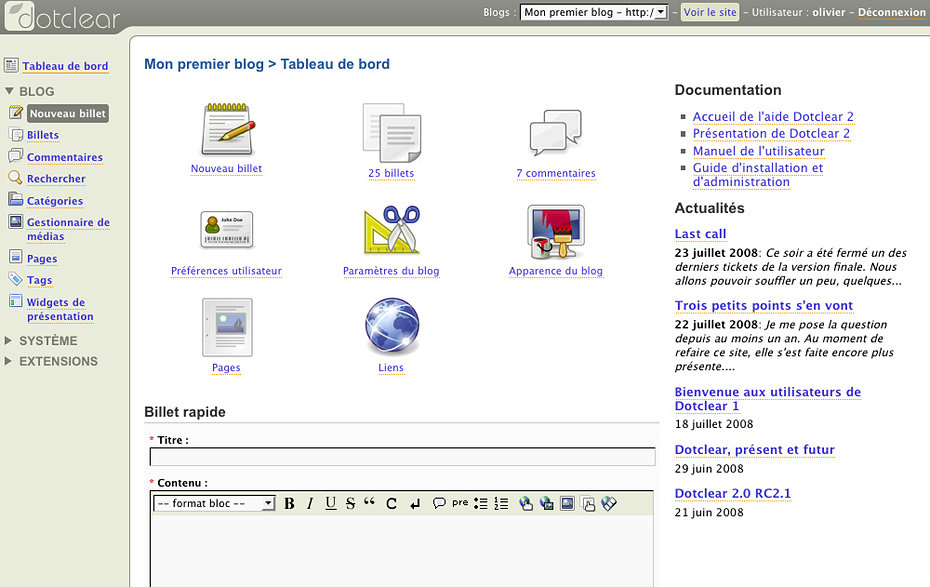This screenshot has height=587, width=930.
Task: Toggle bold formatting in editor toolbar
Action: [289, 504]
